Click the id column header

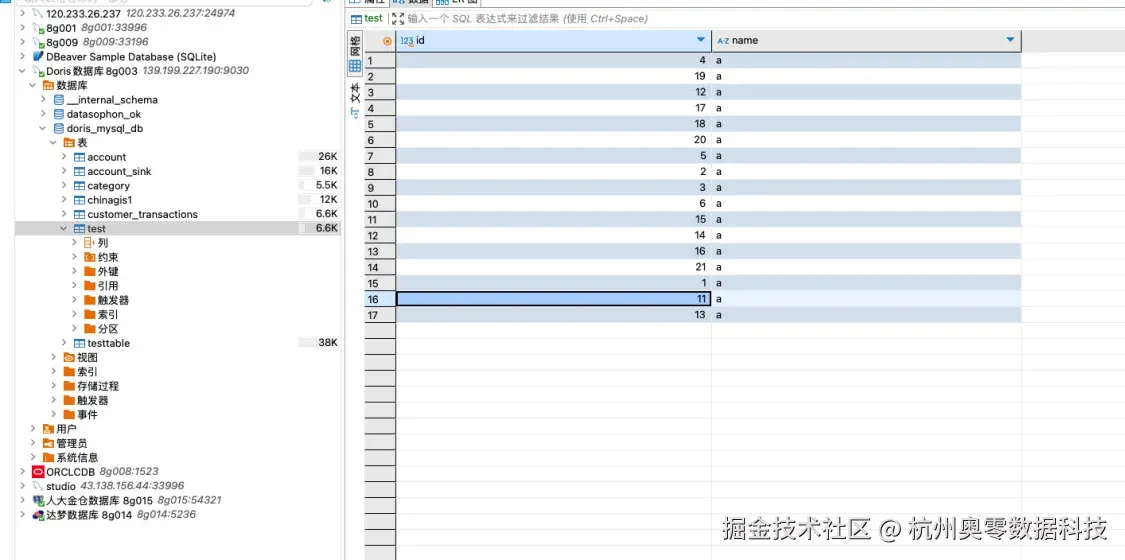tap(553, 41)
